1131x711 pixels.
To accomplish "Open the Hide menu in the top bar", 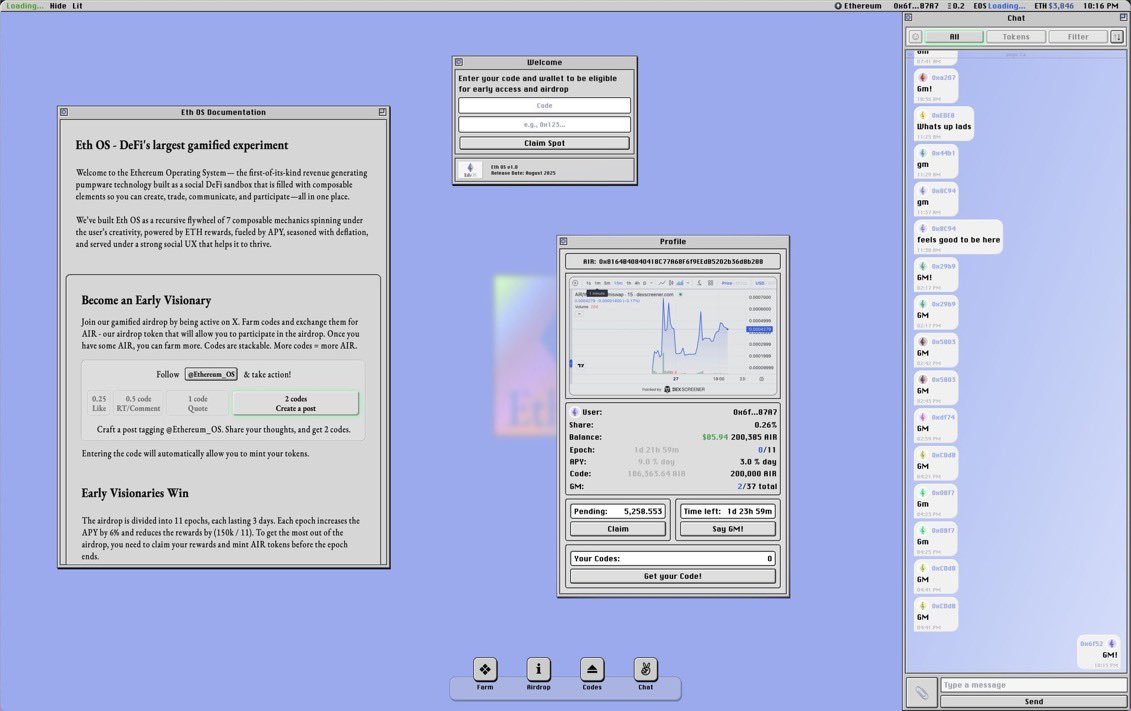I will point(58,6).
